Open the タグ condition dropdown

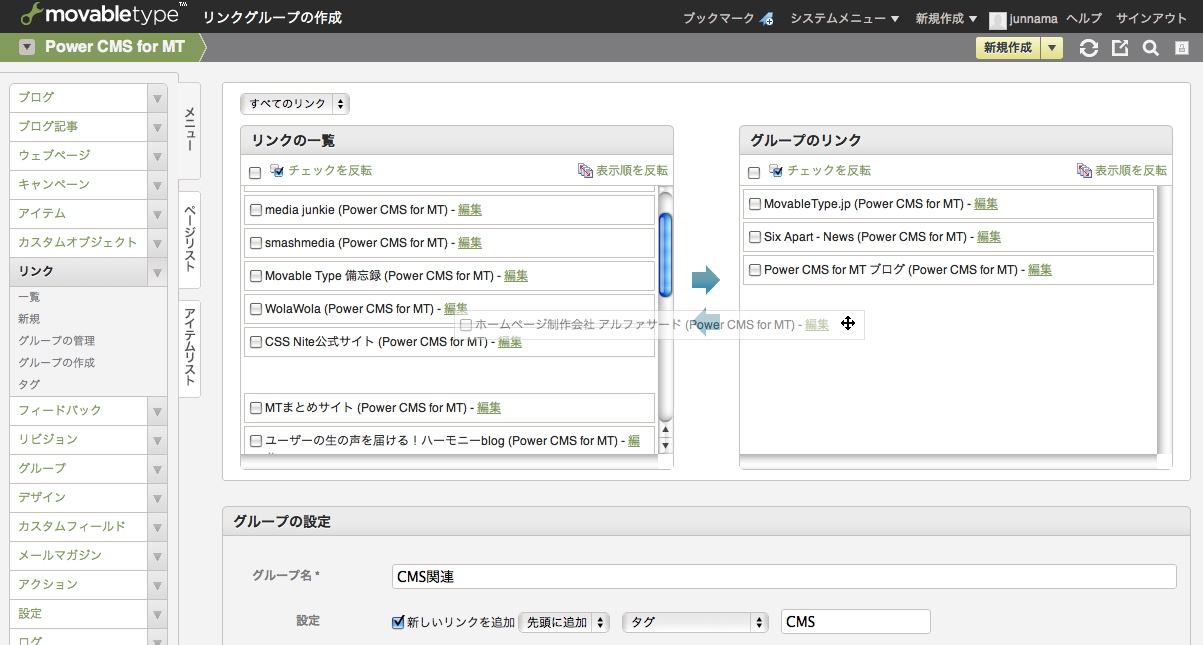click(x=695, y=622)
